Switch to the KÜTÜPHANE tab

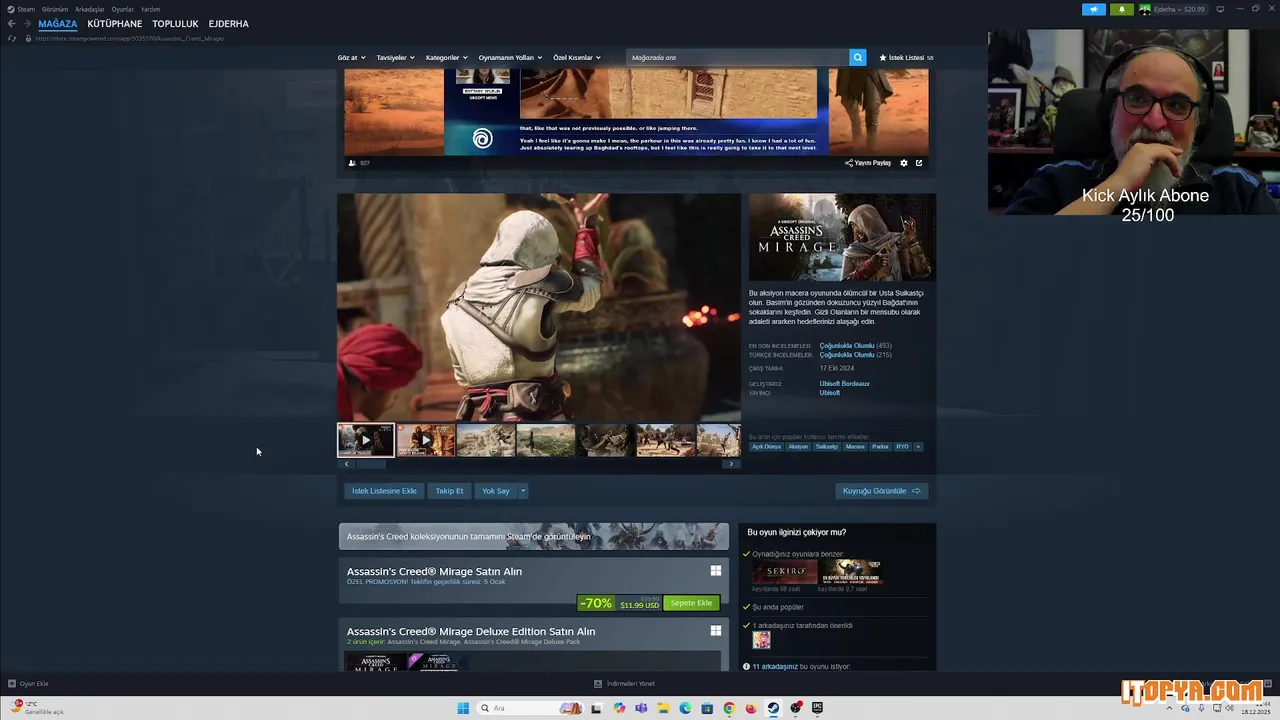115,24
